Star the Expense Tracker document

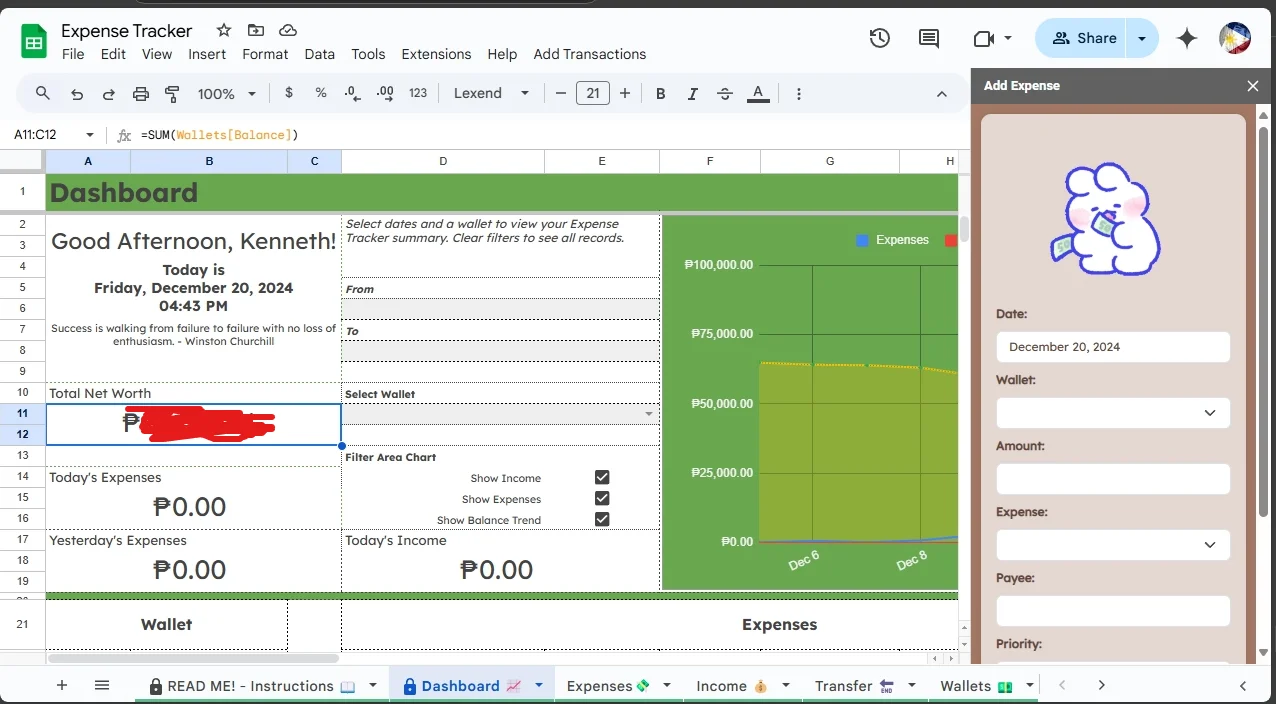[x=224, y=31]
